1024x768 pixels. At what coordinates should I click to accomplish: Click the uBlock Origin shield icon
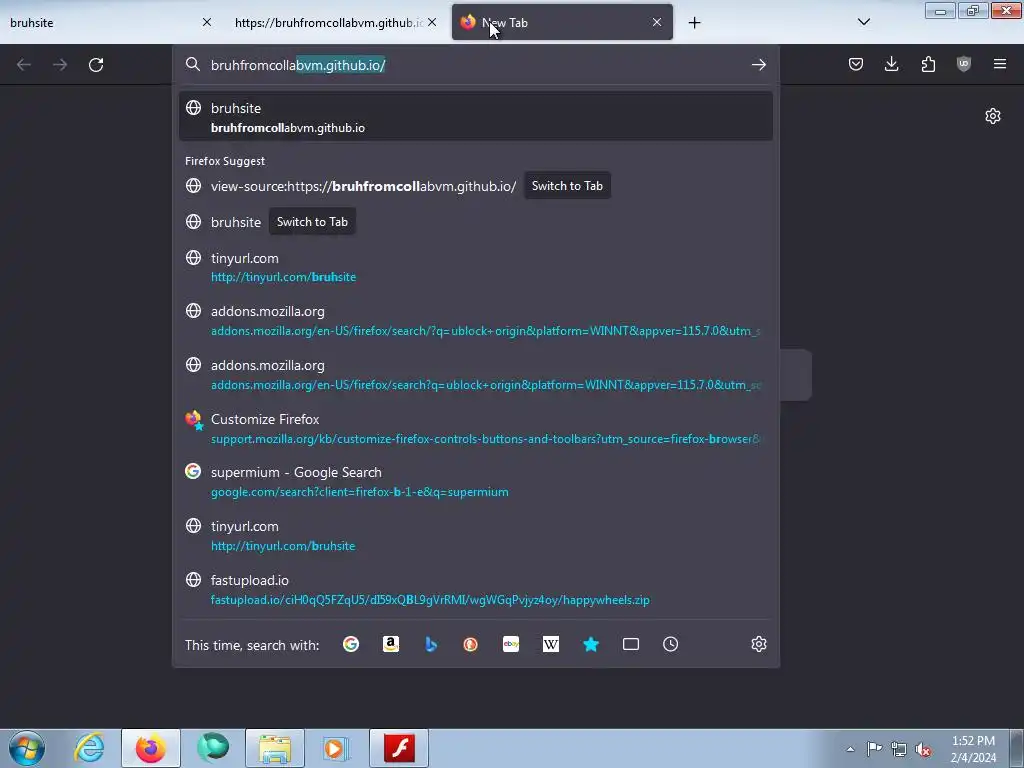click(x=964, y=64)
